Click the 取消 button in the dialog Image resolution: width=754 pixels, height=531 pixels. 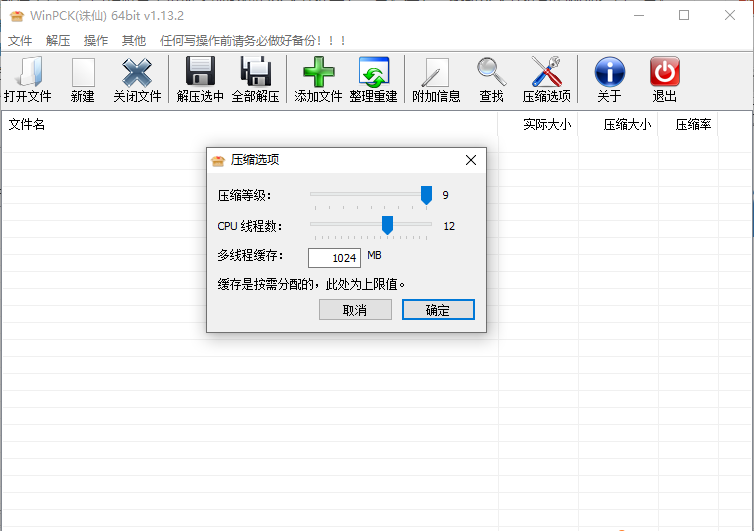pyautogui.click(x=355, y=310)
